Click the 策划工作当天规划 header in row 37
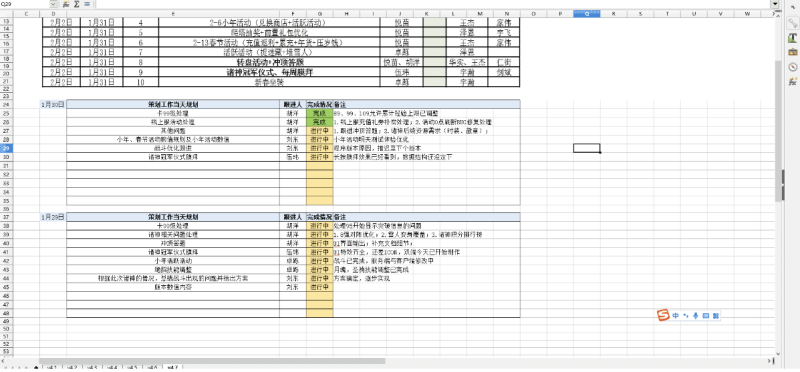Viewport: 800px width, 372px height. tap(173, 217)
